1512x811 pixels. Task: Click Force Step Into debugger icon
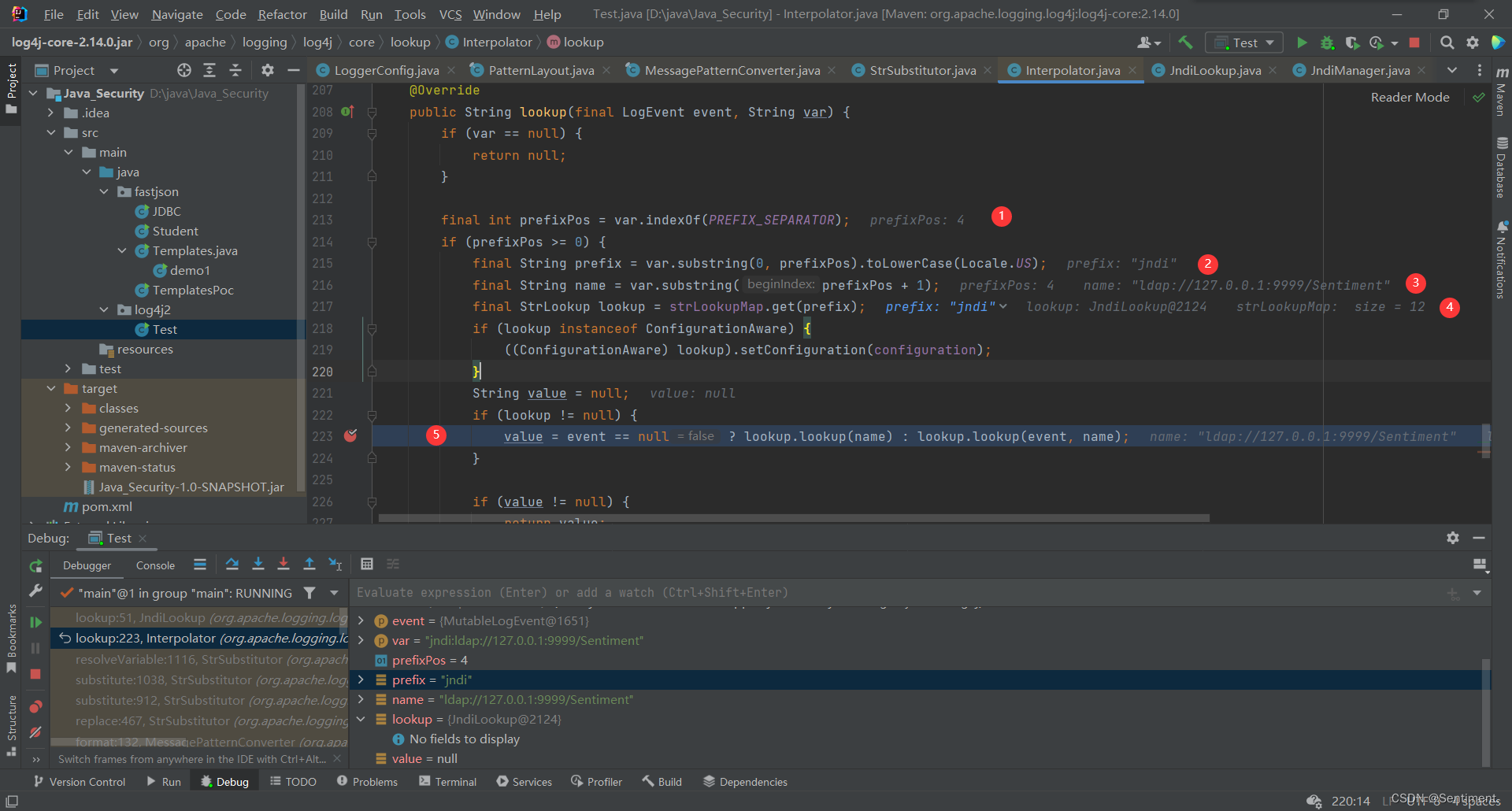(x=283, y=564)
